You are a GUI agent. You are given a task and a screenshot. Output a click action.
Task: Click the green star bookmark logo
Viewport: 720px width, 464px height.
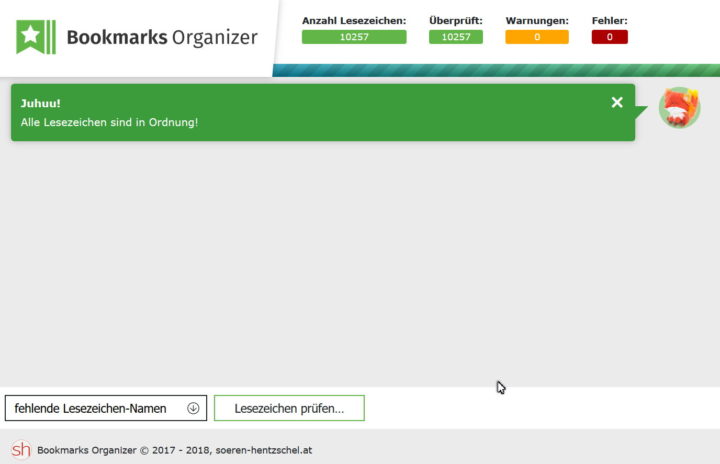[36, 37]
